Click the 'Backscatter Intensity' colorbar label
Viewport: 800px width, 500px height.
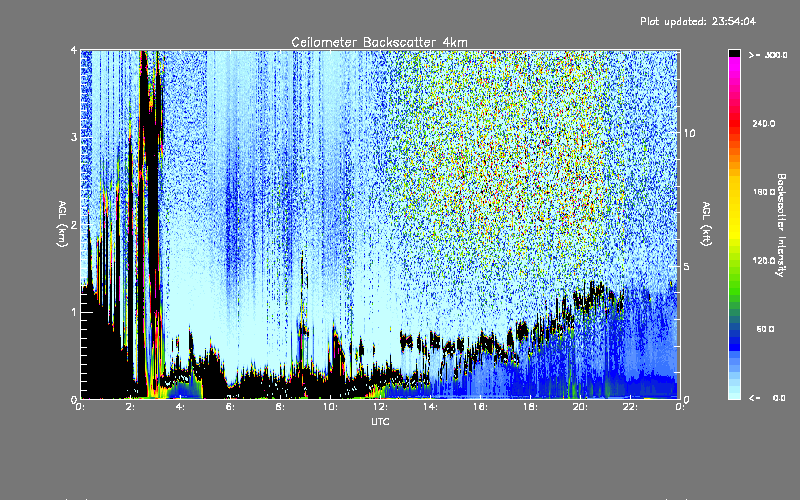[x=781, y=224]
